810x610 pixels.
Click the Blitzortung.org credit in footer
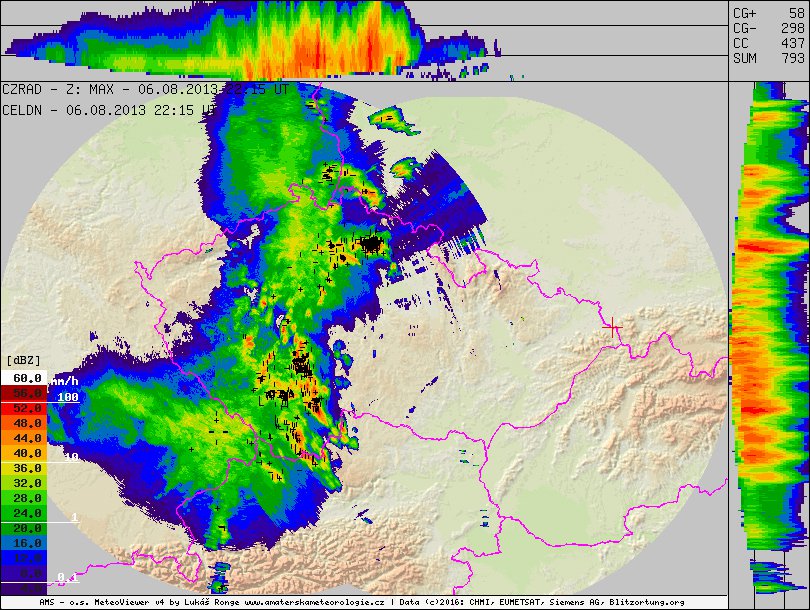646,602
